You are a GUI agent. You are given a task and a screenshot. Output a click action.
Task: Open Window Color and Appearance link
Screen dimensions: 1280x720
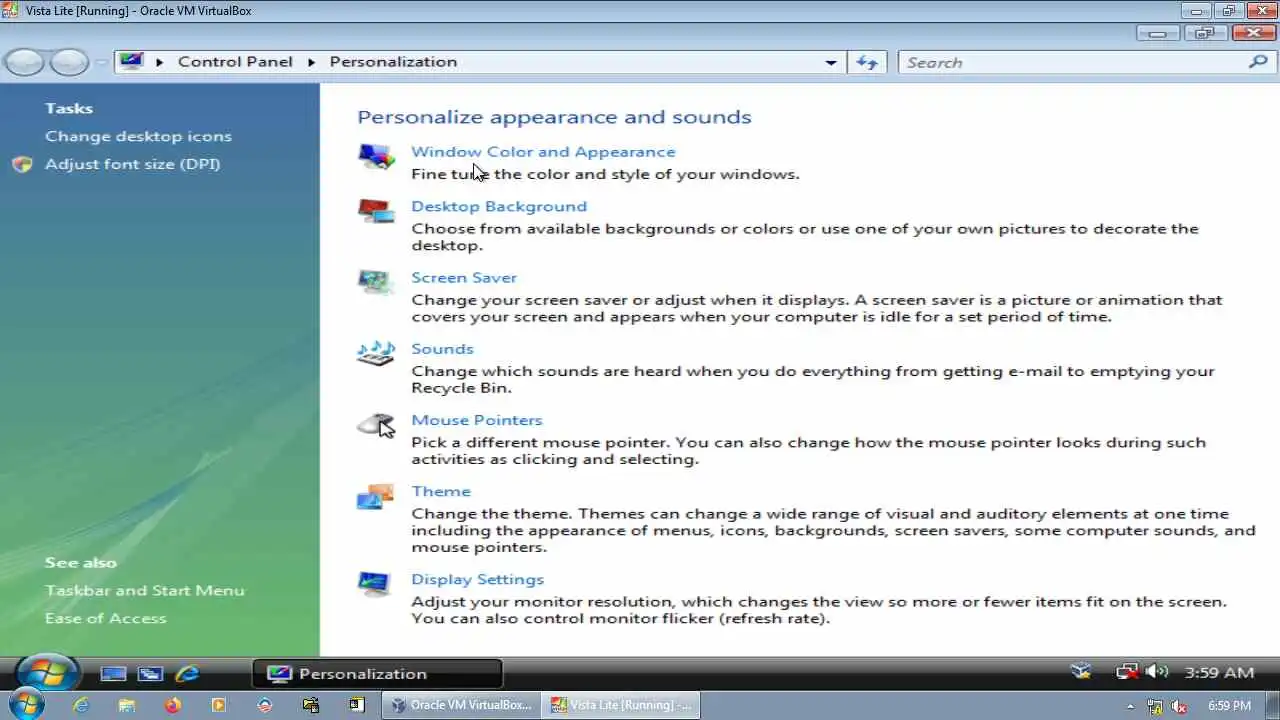543,152
